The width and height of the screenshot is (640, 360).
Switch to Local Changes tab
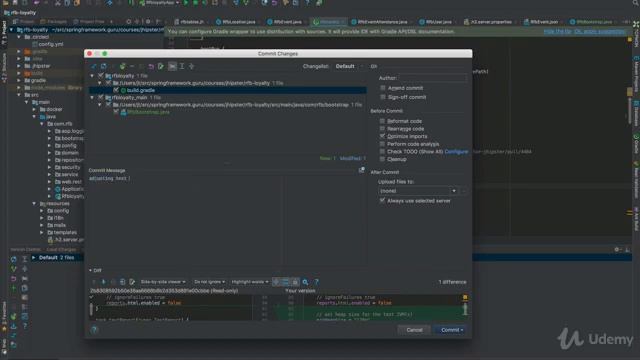coord(61,249)
